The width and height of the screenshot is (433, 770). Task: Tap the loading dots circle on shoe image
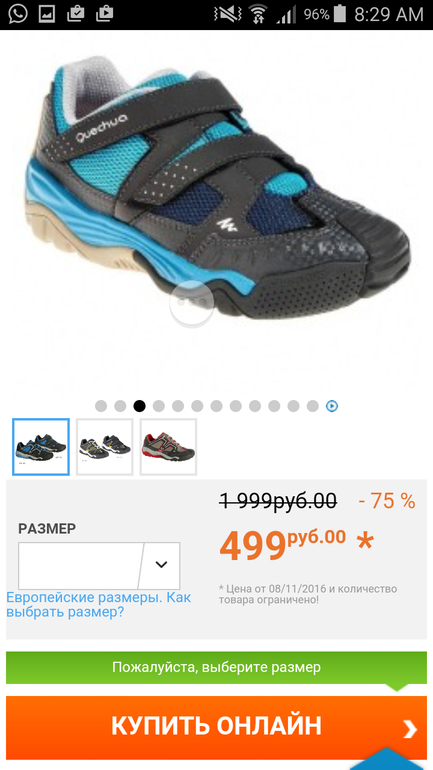point(192,303)
